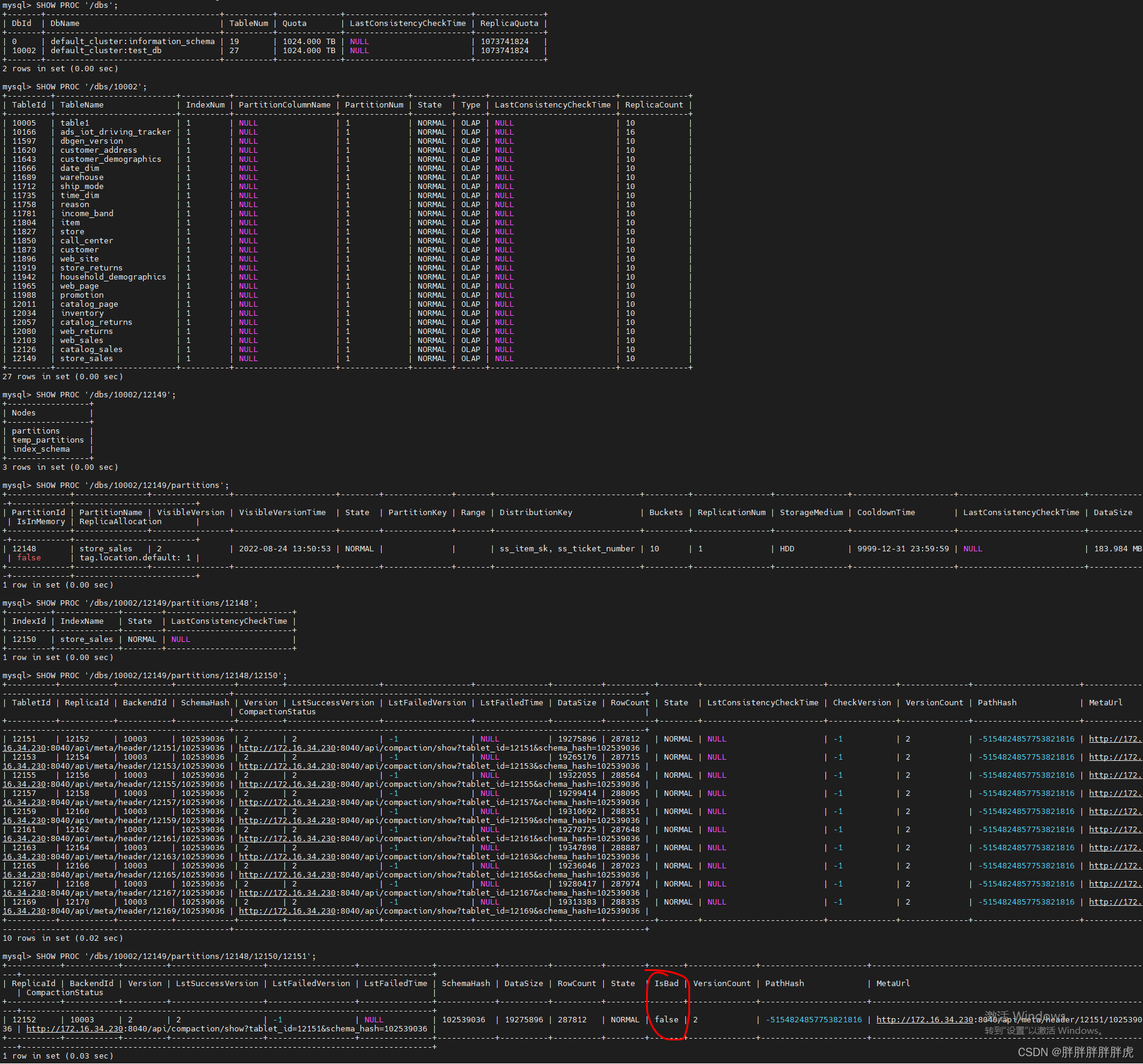Open the meta header link in the final ReplicaId 12152 result
This screenshot has height=1064, width=1143.
pyautogui.click(x=1009, y=1019)
